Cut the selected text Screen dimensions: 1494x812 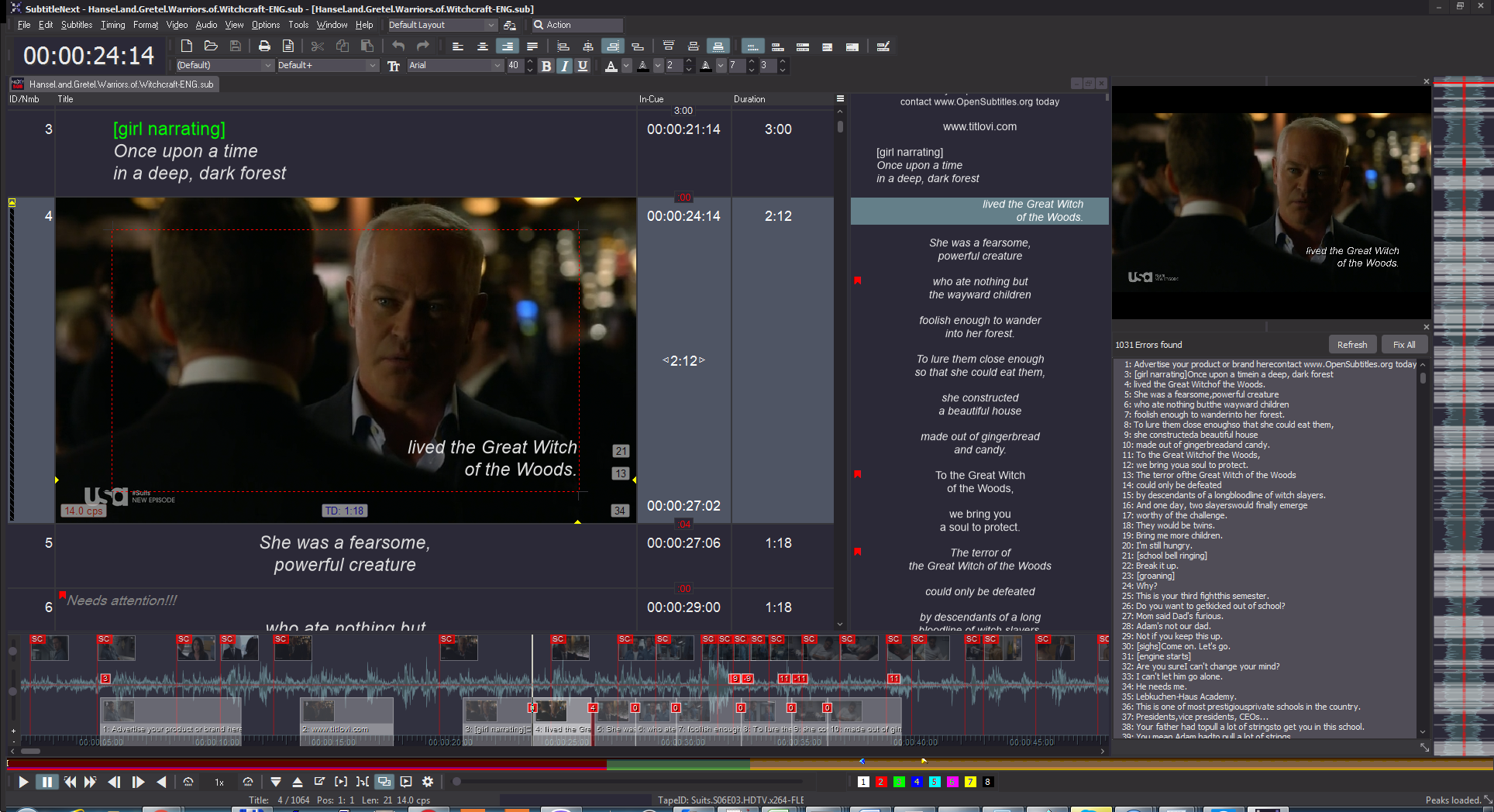click(317, 46)
